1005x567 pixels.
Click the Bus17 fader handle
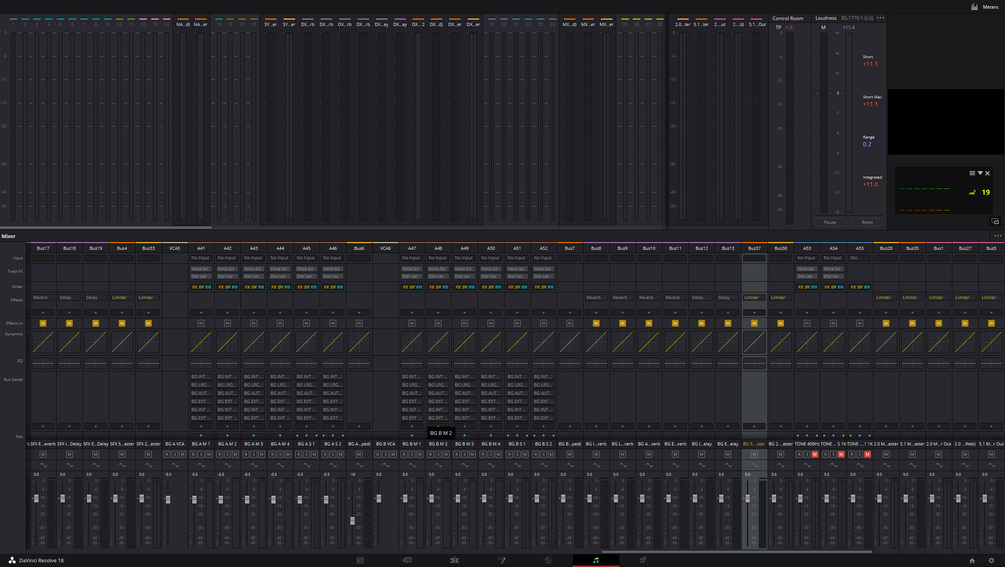point(36,498)
